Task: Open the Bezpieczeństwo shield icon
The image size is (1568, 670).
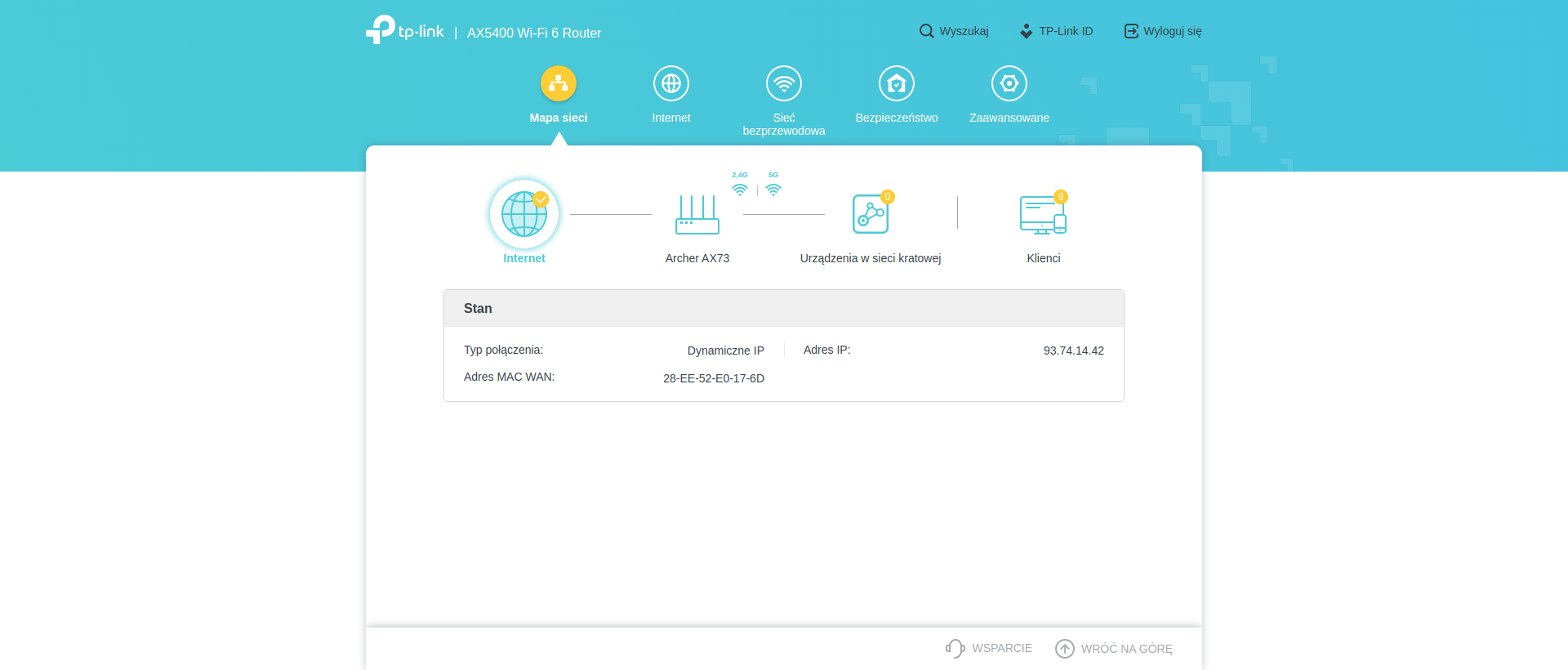Action: point(897,83)
